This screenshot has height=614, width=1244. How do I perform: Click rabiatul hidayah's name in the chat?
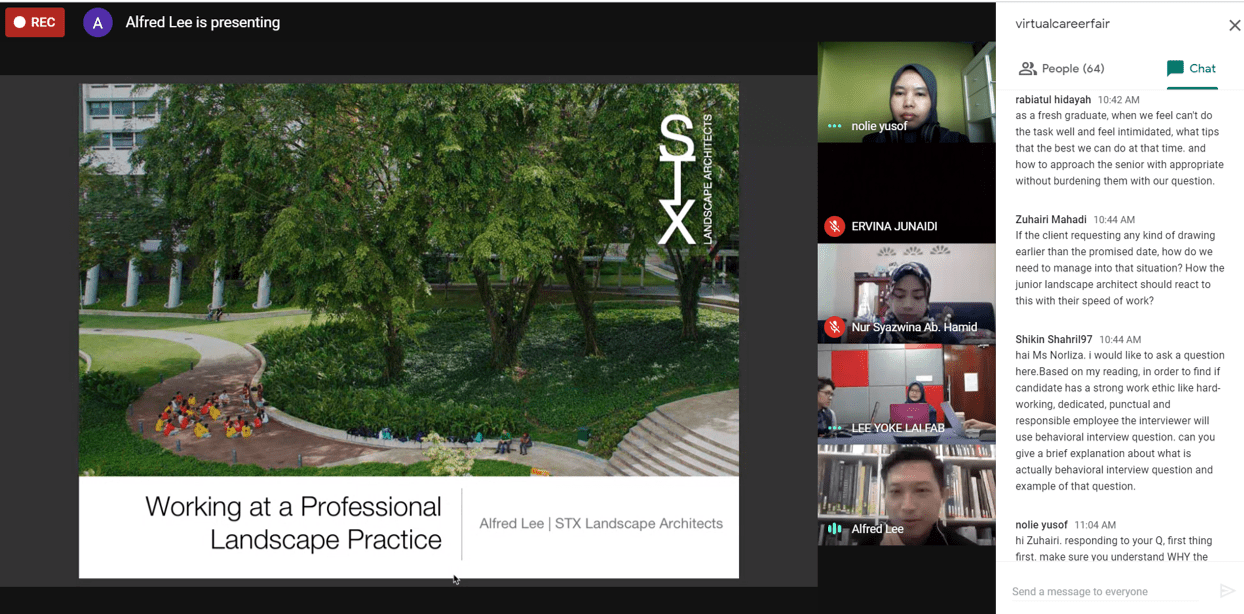(x=1052, y=99)
